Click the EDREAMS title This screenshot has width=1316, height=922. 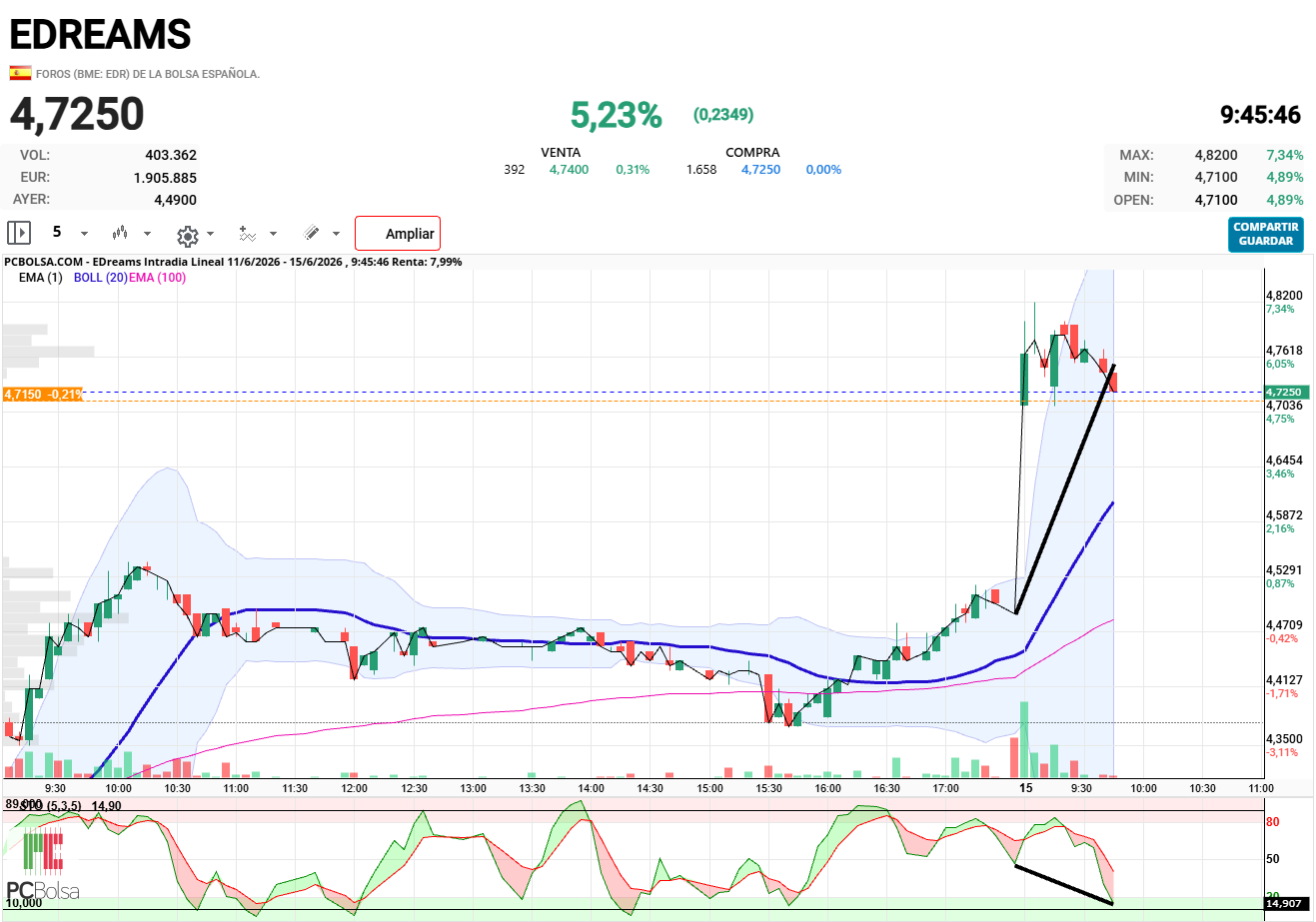(100, 35)
